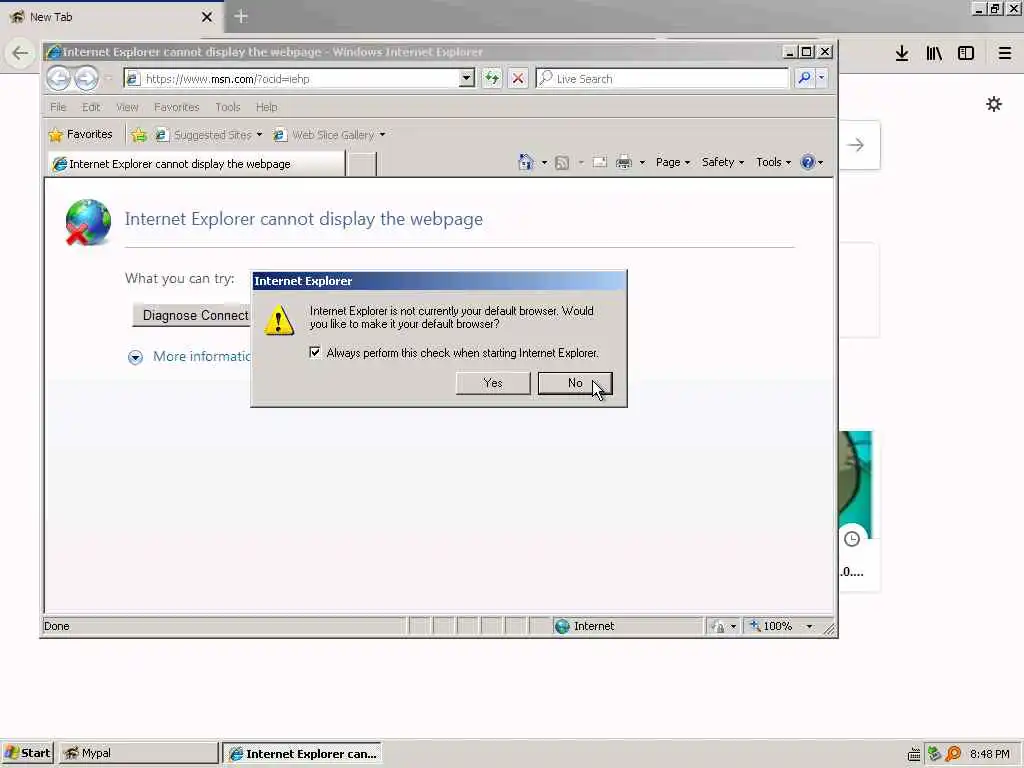
Task: Click the Live Search magnifier button
Action: 804,78
